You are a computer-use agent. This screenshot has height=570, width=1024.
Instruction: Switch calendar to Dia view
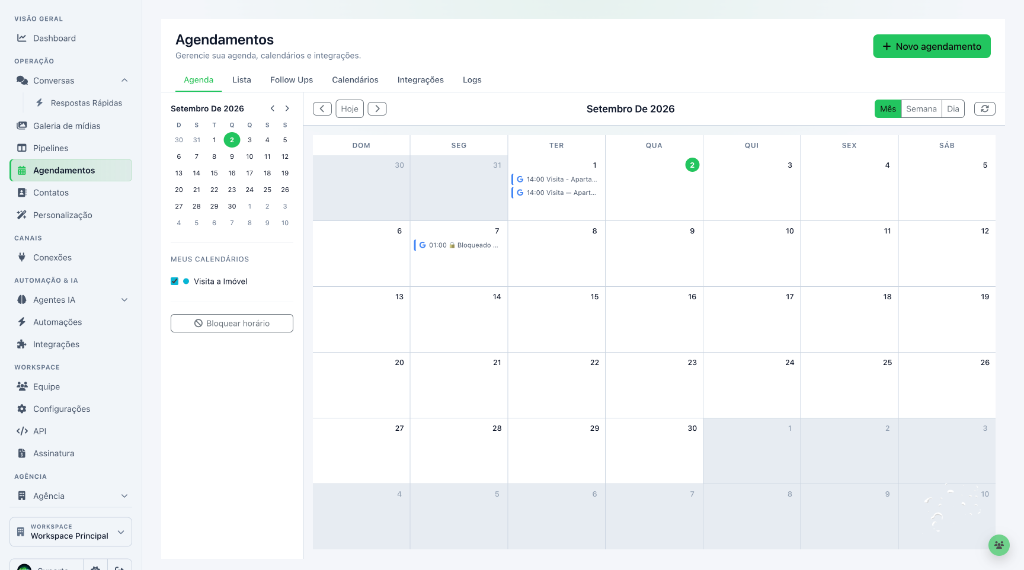click(x=953, y=108)
